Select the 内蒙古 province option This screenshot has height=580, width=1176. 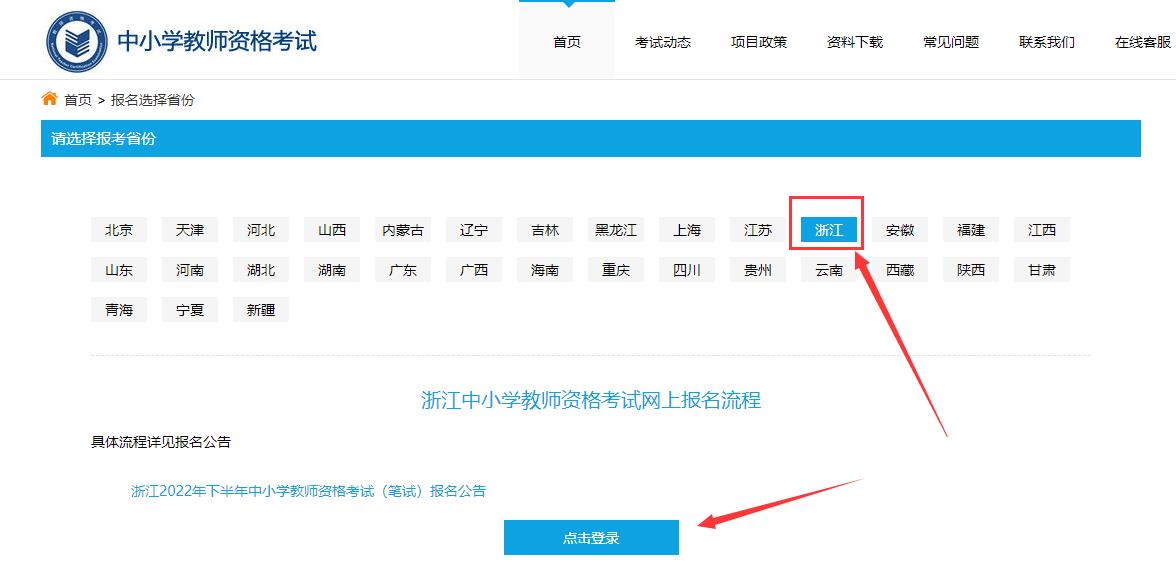click(402, 229)
